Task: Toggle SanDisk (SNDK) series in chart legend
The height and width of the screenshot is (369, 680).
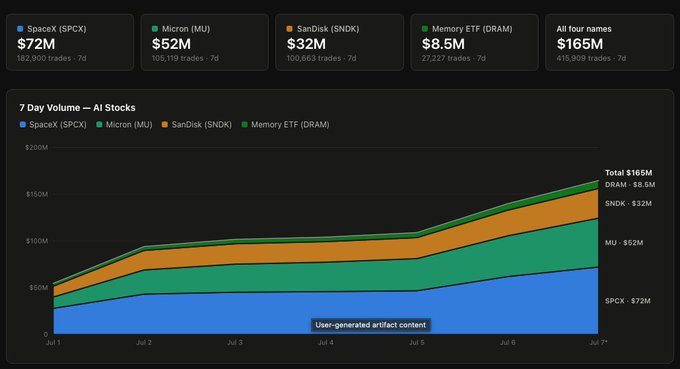Action: click(x=197, y=125)
